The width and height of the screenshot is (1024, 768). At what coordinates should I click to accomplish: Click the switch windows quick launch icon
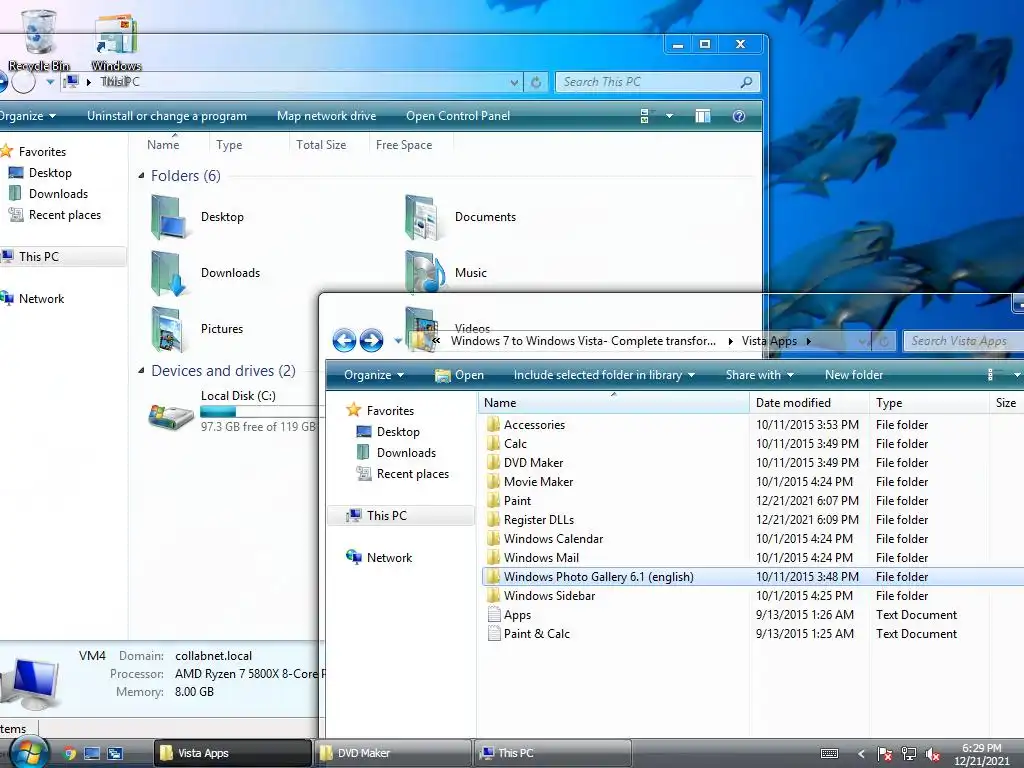click(115, 754)
